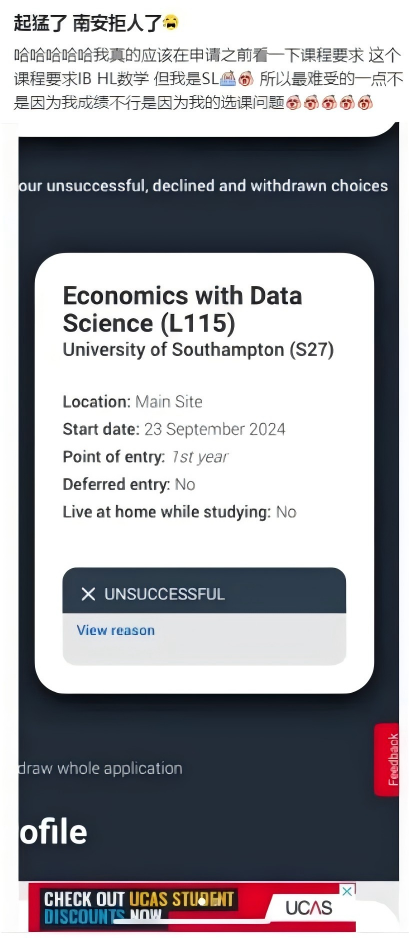Click Live at home while studying line

(179, 512)
